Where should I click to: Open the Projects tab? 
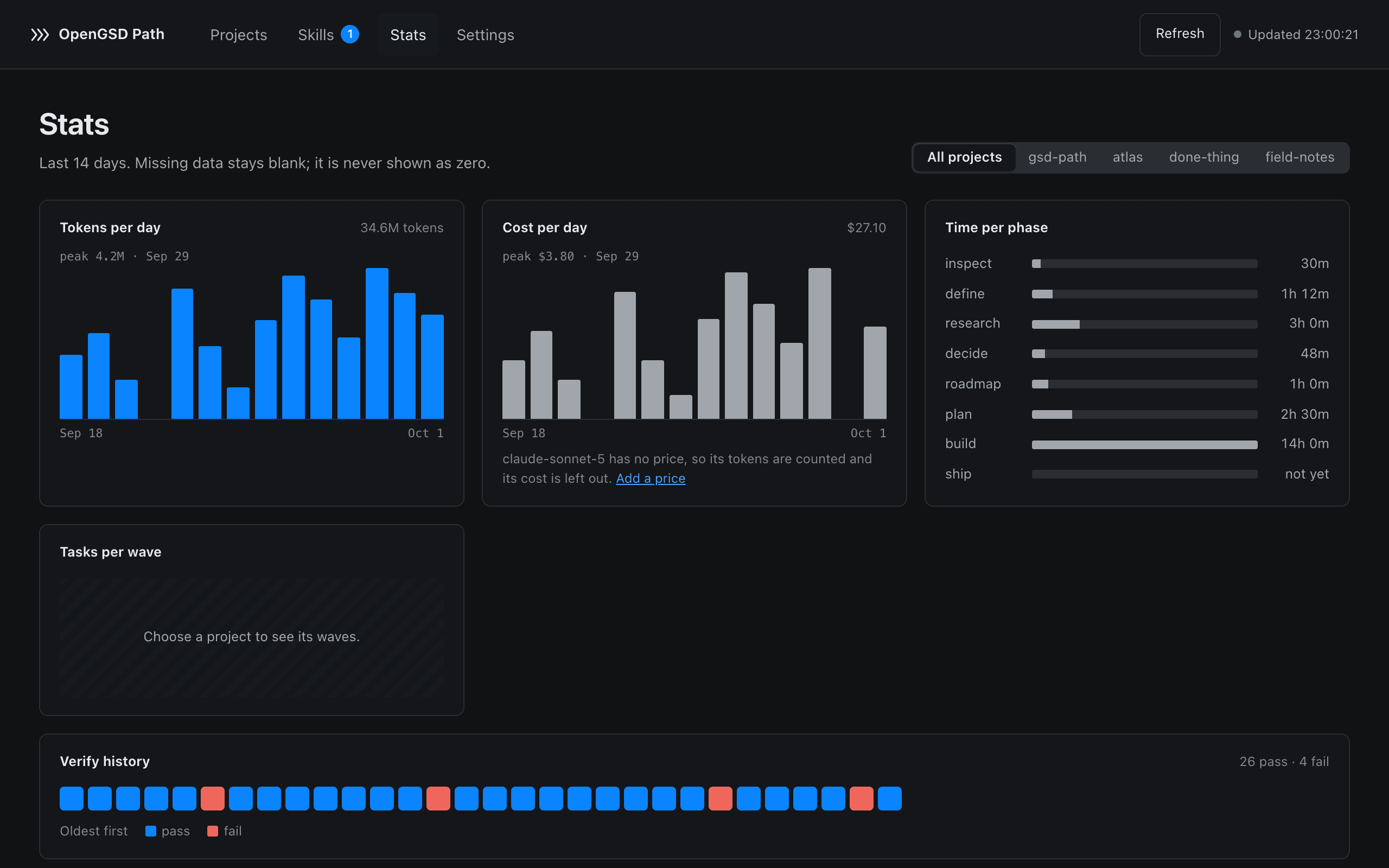pos(239,34)
